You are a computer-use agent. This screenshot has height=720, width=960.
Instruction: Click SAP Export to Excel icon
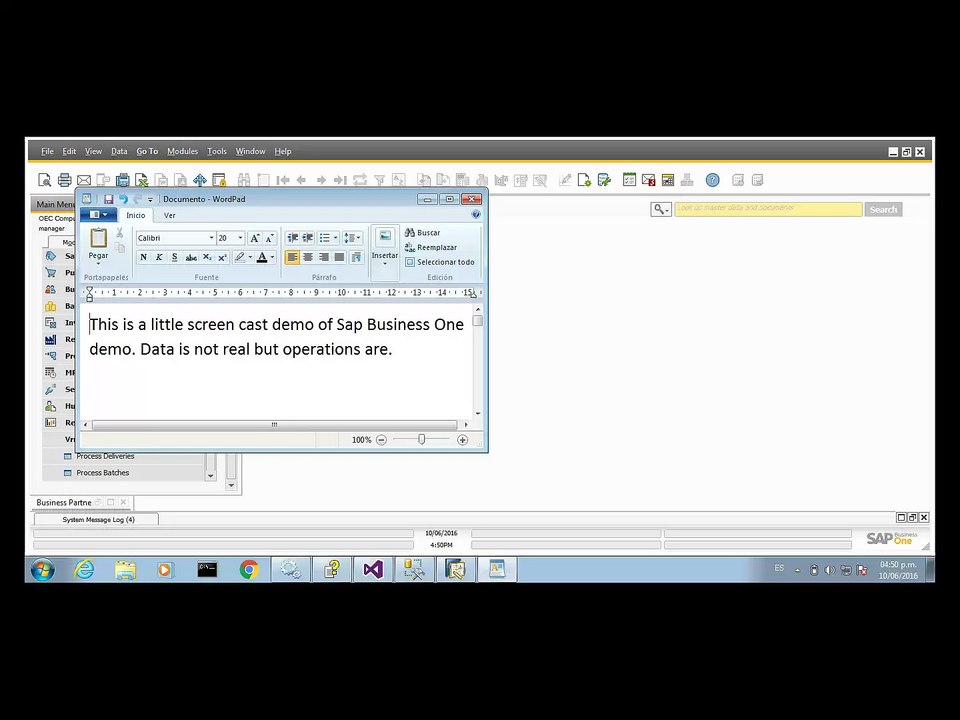point(142,180)
